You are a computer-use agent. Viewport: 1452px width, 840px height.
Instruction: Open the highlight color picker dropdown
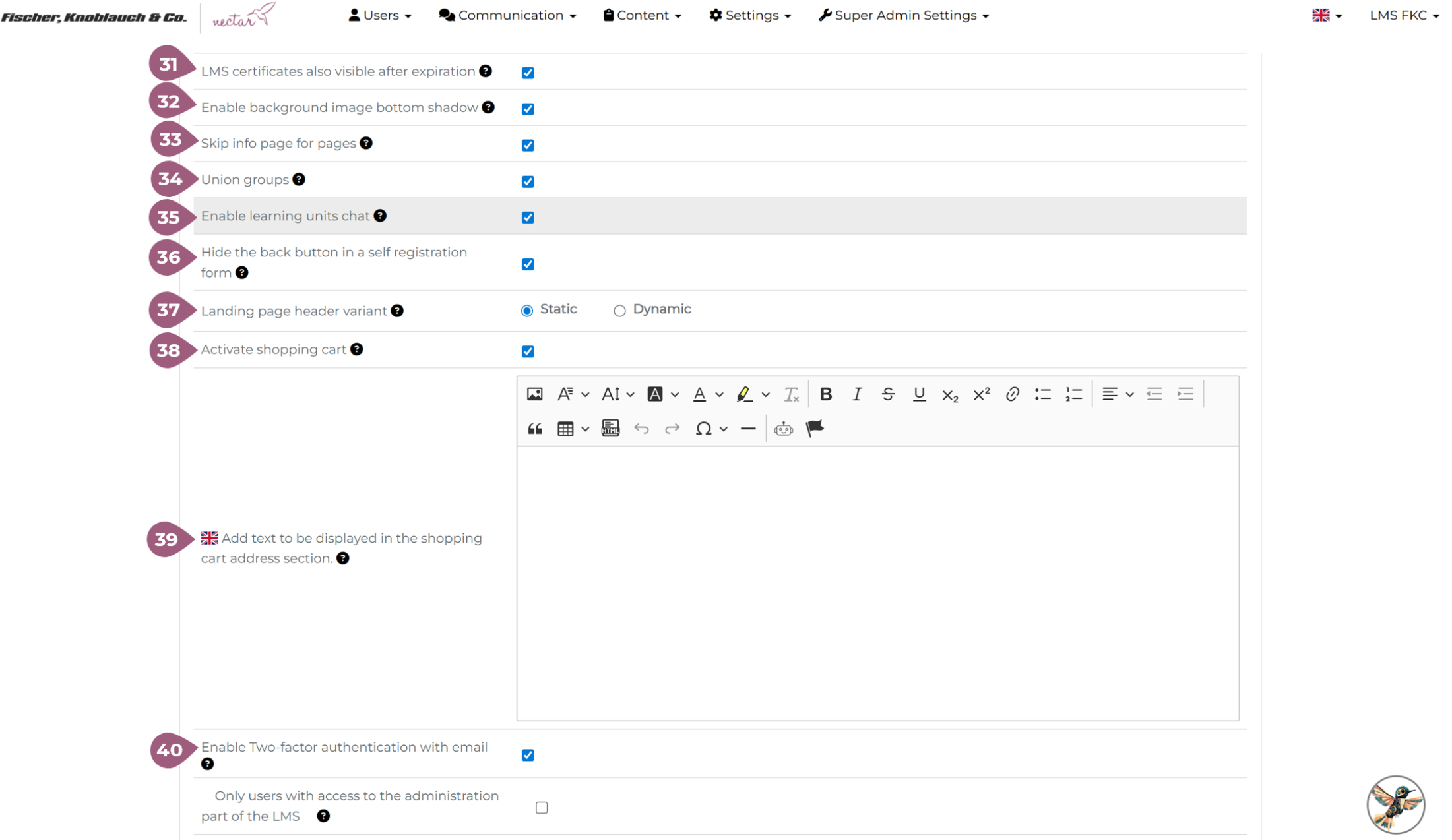pyautogui.click(x=765, y=394)
